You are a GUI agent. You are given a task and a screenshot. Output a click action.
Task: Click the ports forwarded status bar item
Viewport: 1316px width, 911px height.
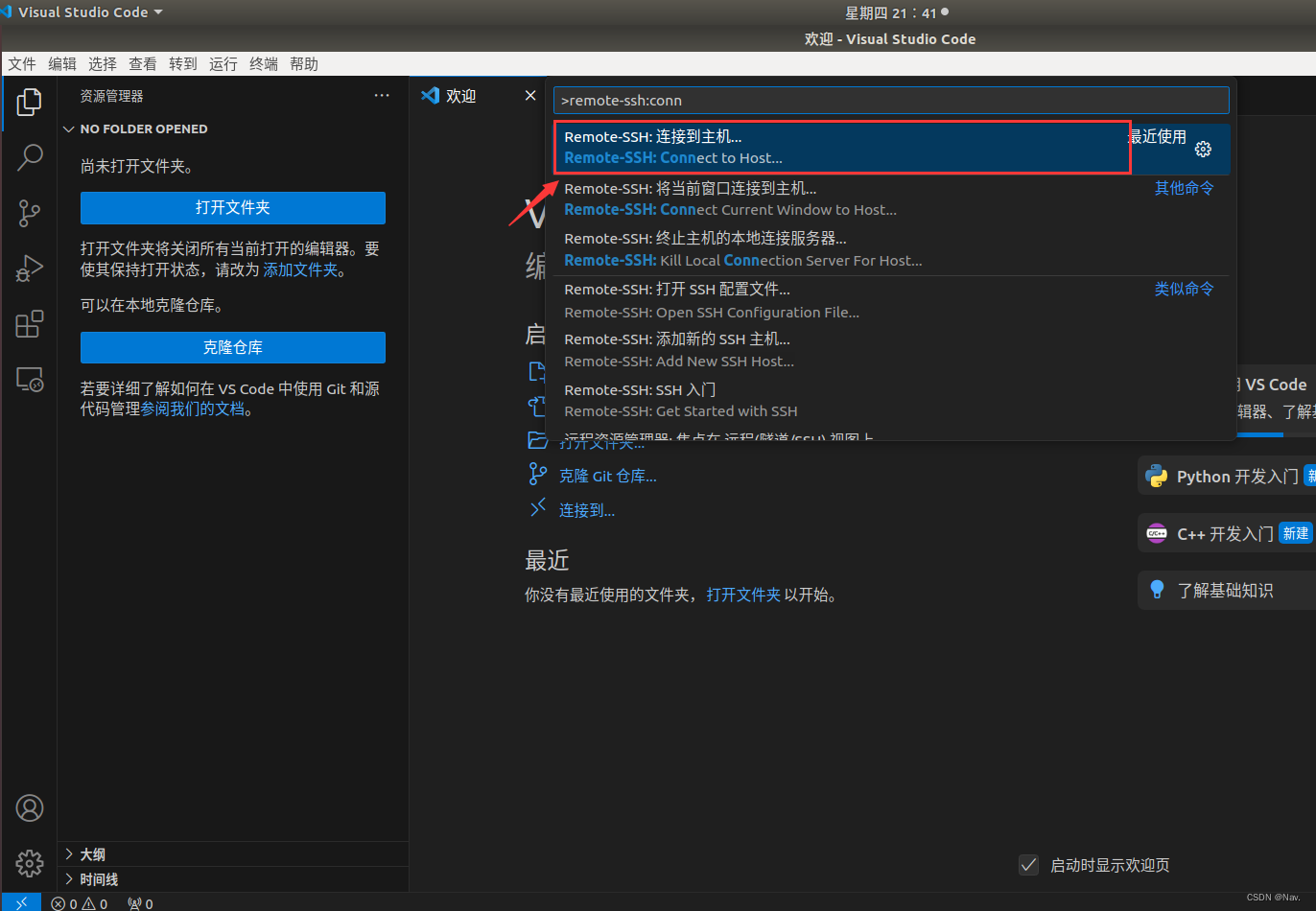pos(140,903)
